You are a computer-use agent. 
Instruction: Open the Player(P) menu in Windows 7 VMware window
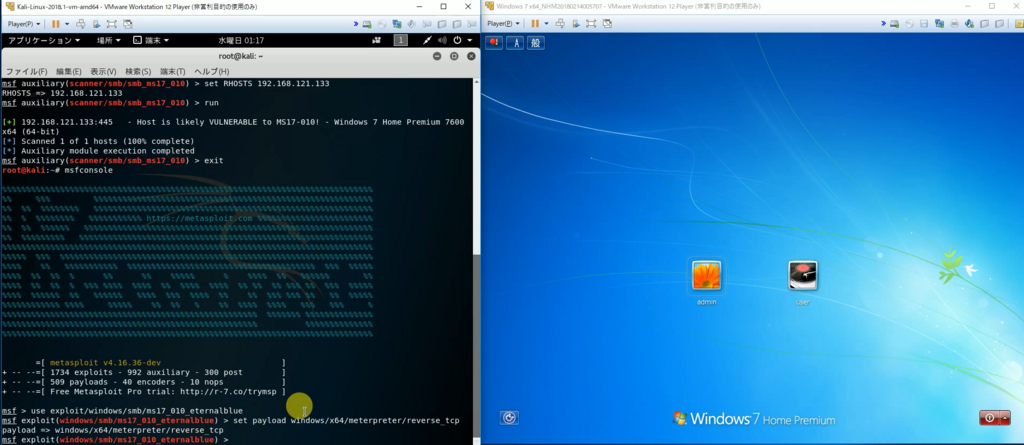point(503,24)
